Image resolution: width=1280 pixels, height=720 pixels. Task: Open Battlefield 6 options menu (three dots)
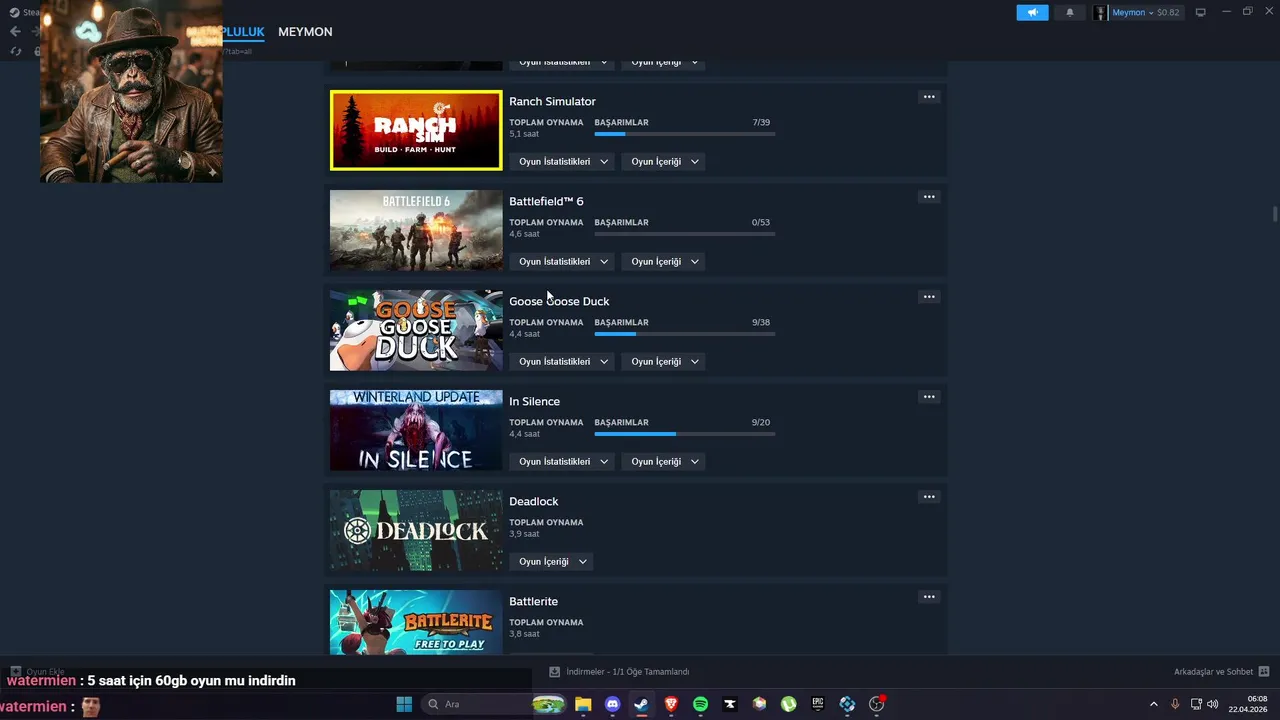pos(929,197)
